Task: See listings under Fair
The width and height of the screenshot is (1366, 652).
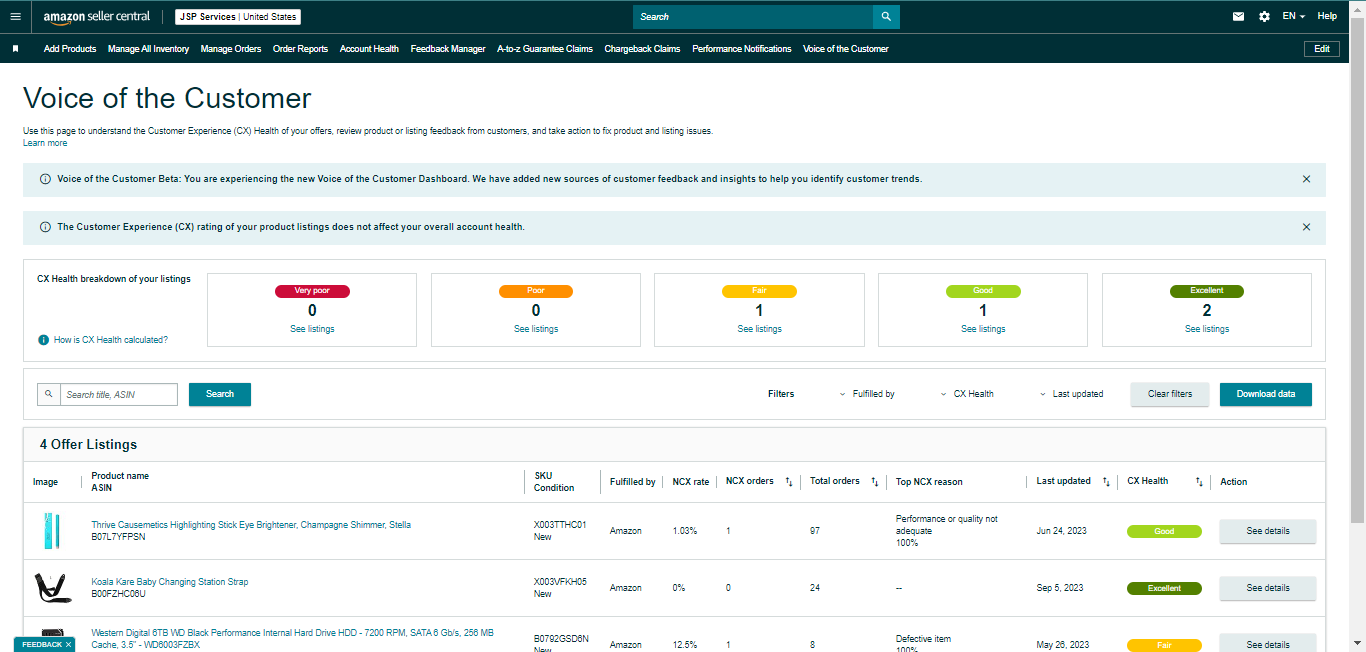Action: point(759,329)
